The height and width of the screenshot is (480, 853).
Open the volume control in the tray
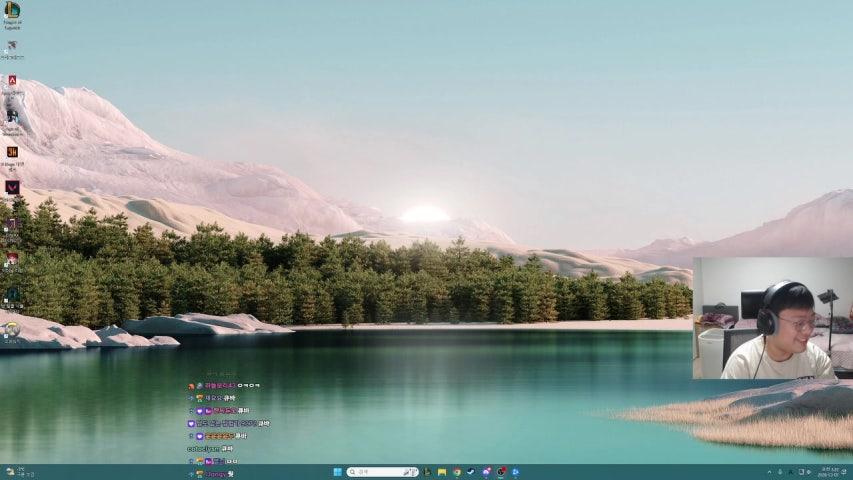(808, 472)
